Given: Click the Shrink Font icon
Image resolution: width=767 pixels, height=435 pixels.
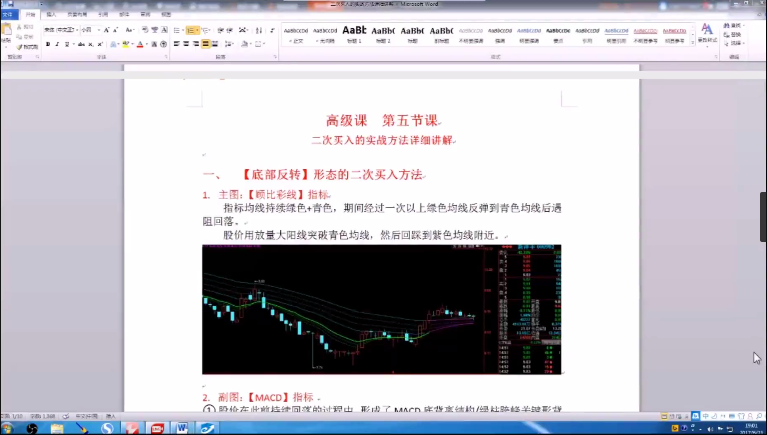Looking at the screenshot, I should tap(115, 30).
